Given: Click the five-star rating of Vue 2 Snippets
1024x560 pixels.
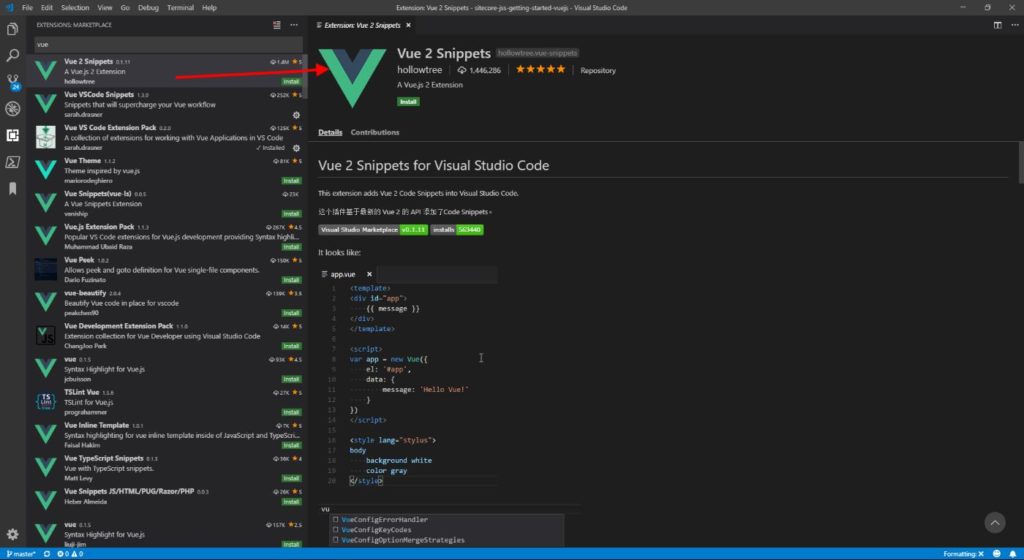Looking at the screenshot, I should pos(540,69).
